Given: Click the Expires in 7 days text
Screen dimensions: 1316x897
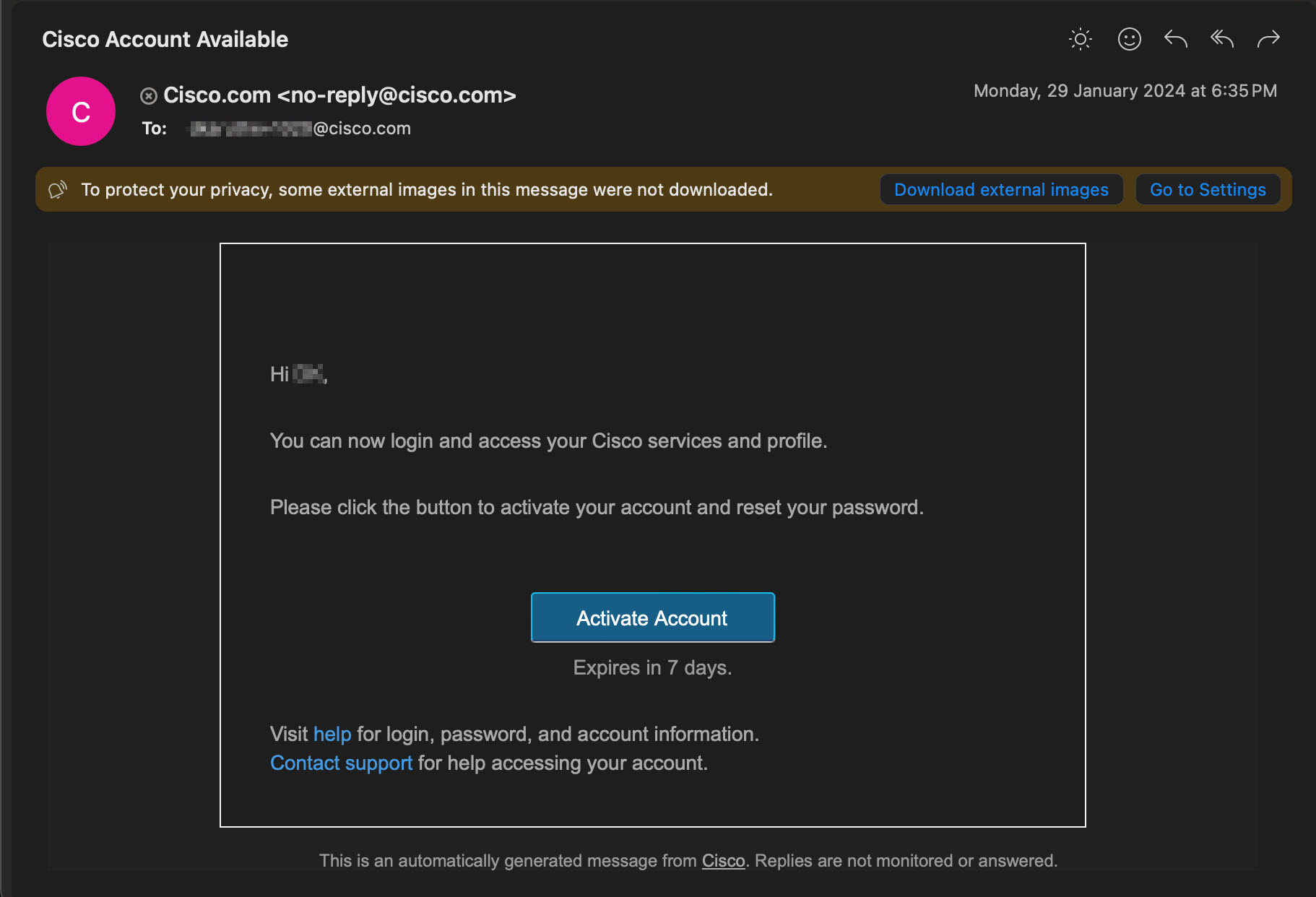Looking at the screenshot, I should tap(652, 667).
